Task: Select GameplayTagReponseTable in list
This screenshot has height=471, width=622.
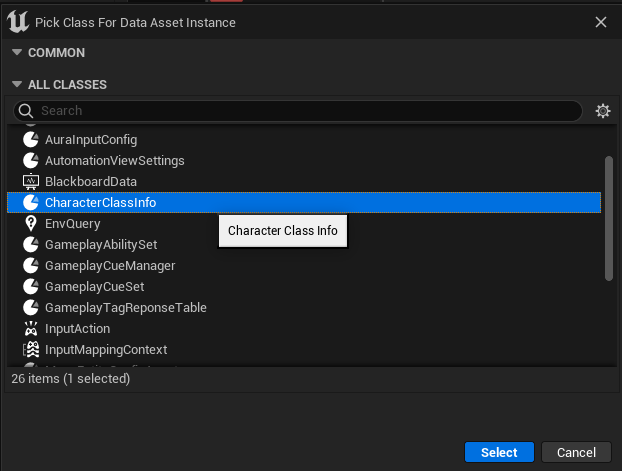Action: 125,308
